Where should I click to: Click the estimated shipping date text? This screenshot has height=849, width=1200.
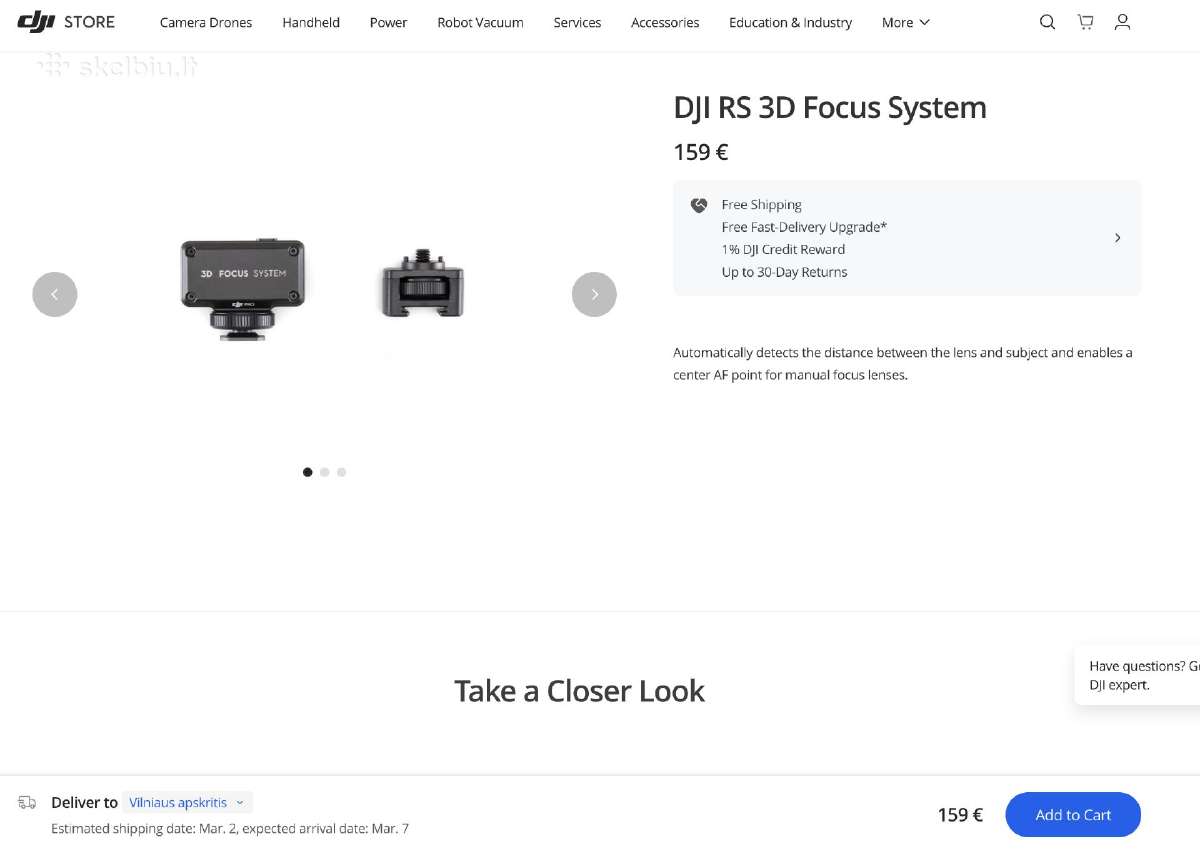230,828
